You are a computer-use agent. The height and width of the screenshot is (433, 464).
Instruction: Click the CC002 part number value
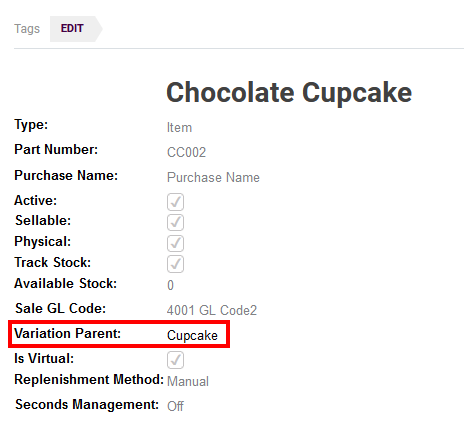coord(186,152)
